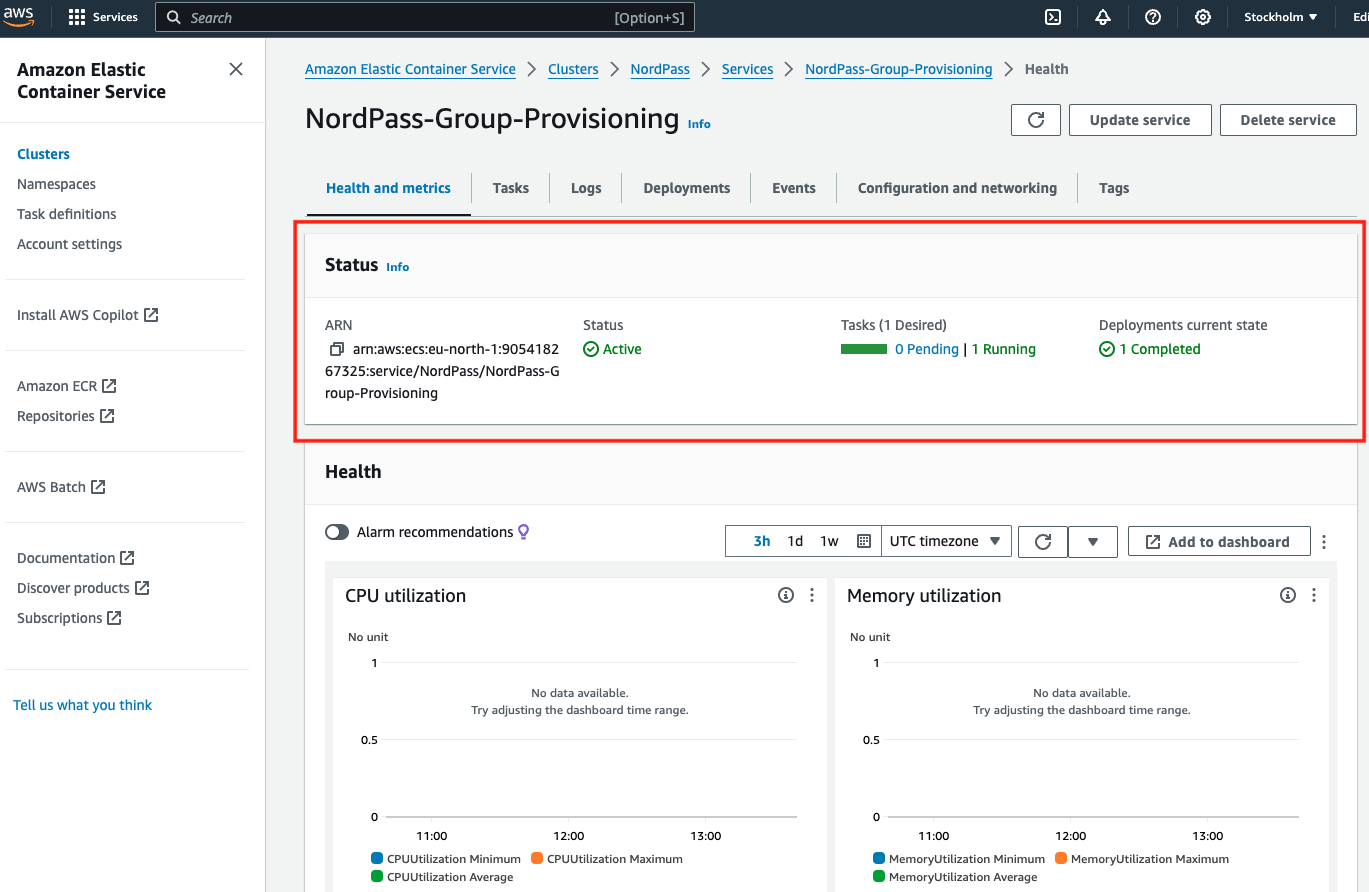Viewport: 1369px width, 892px height.
Task: Open the Stockholm region dropdown
Action: (x=1280, y=17)
